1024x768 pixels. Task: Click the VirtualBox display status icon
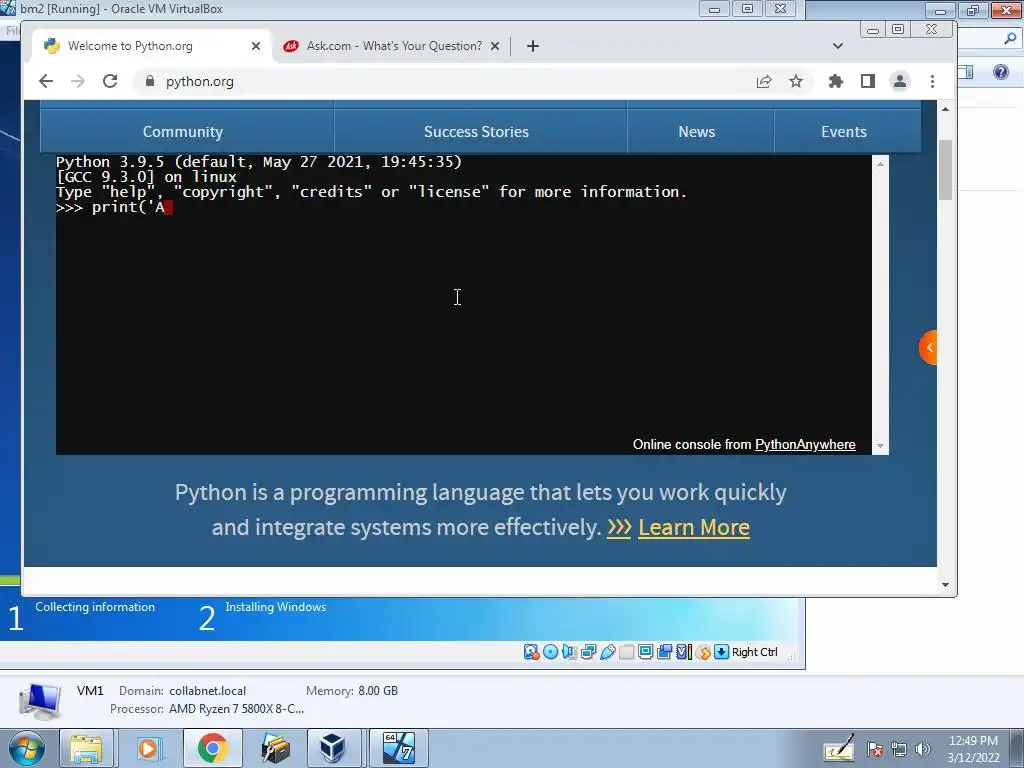(x=645, y=652)
